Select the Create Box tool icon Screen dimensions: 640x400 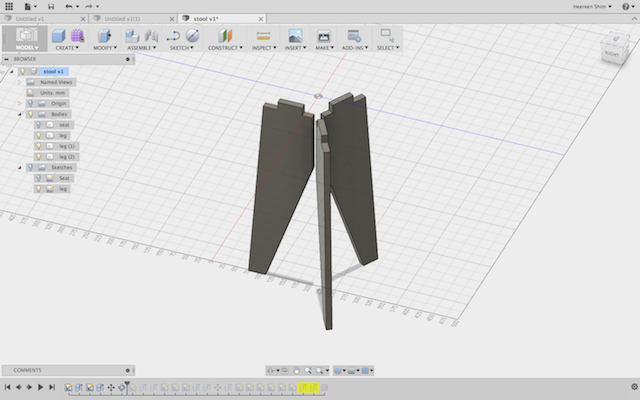(58, 36)
